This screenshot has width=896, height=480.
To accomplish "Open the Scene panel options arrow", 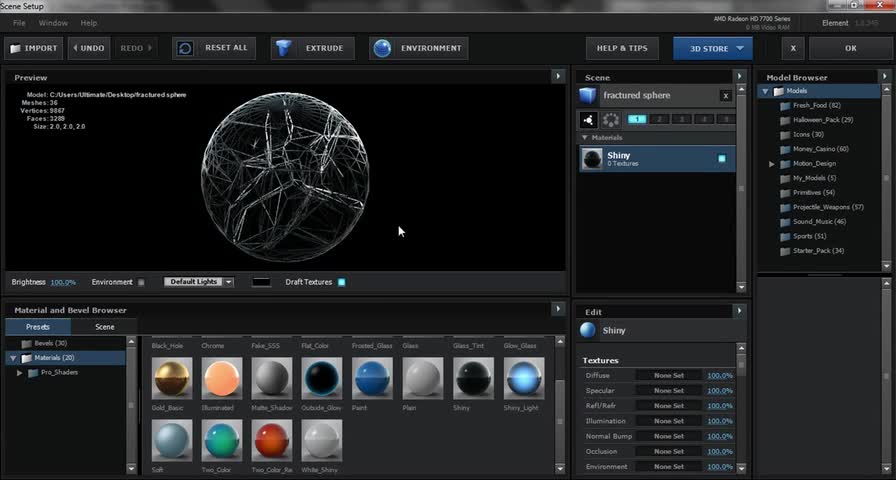I will coord(739,76).
